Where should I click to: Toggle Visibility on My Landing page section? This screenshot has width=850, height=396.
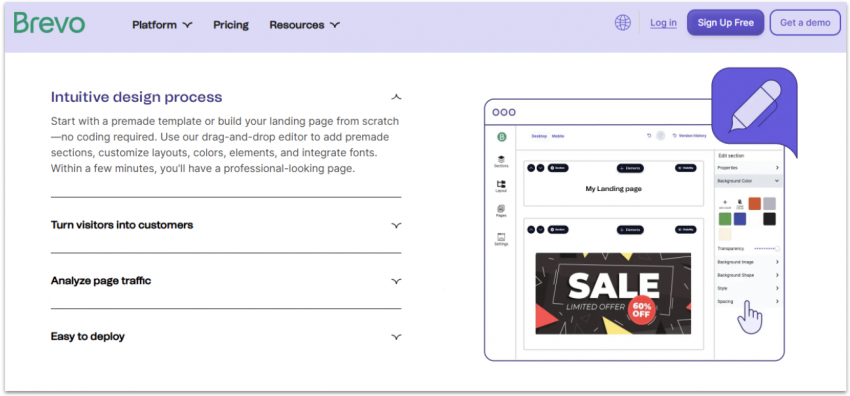[686, 168]
